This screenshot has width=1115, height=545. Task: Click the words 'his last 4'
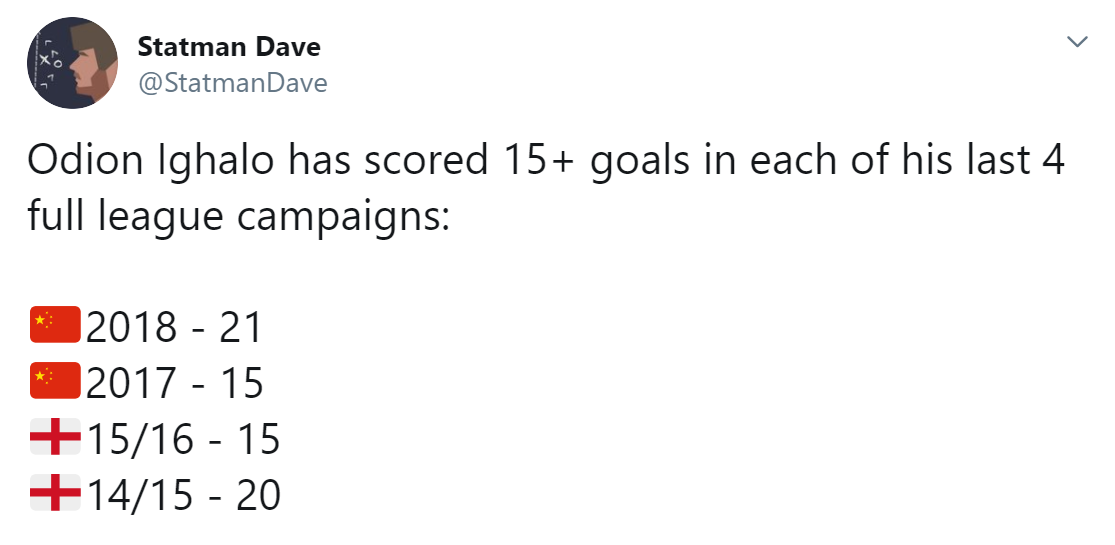[x=962, y=161]
